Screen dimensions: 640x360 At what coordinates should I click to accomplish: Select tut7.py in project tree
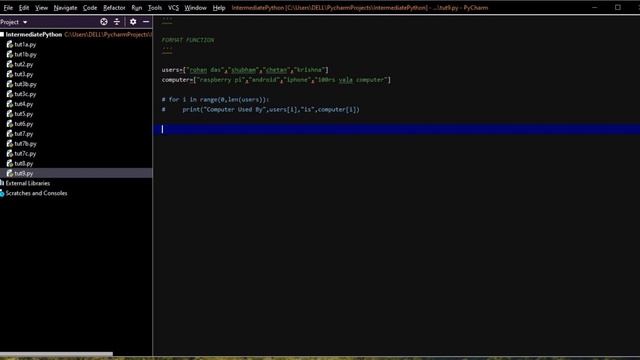[x=24, y=134]
